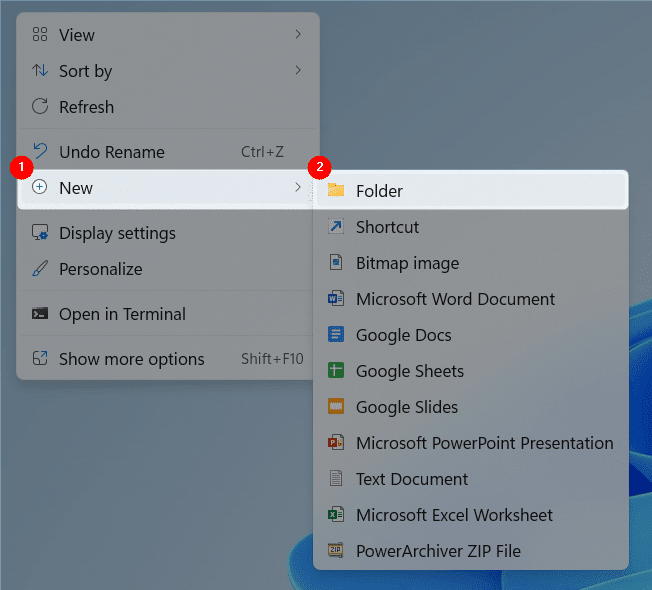Open the Sort by menu entry
The height and width of the screenshot is (590, 652).
pyautogui.click(x=168, y=71)
